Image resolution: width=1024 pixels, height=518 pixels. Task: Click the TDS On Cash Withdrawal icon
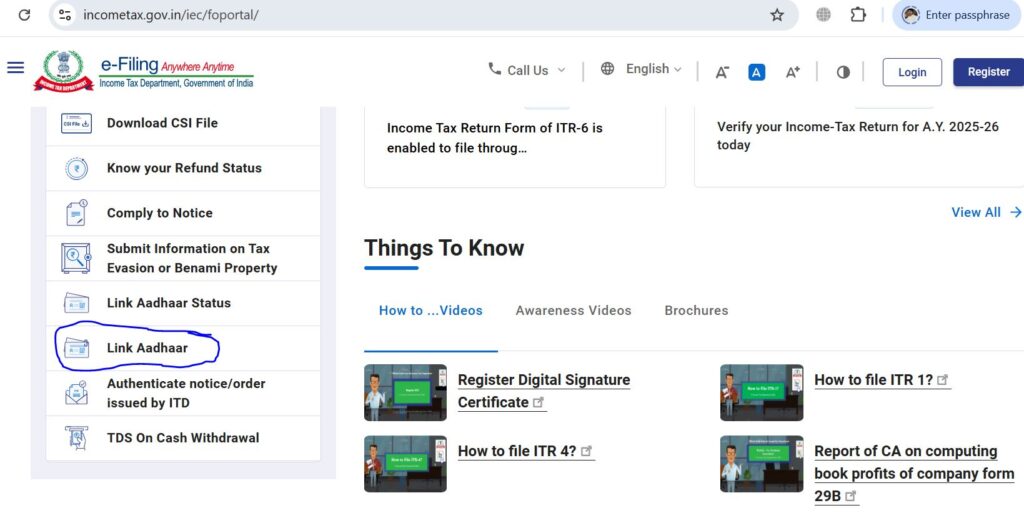[77, 438]
